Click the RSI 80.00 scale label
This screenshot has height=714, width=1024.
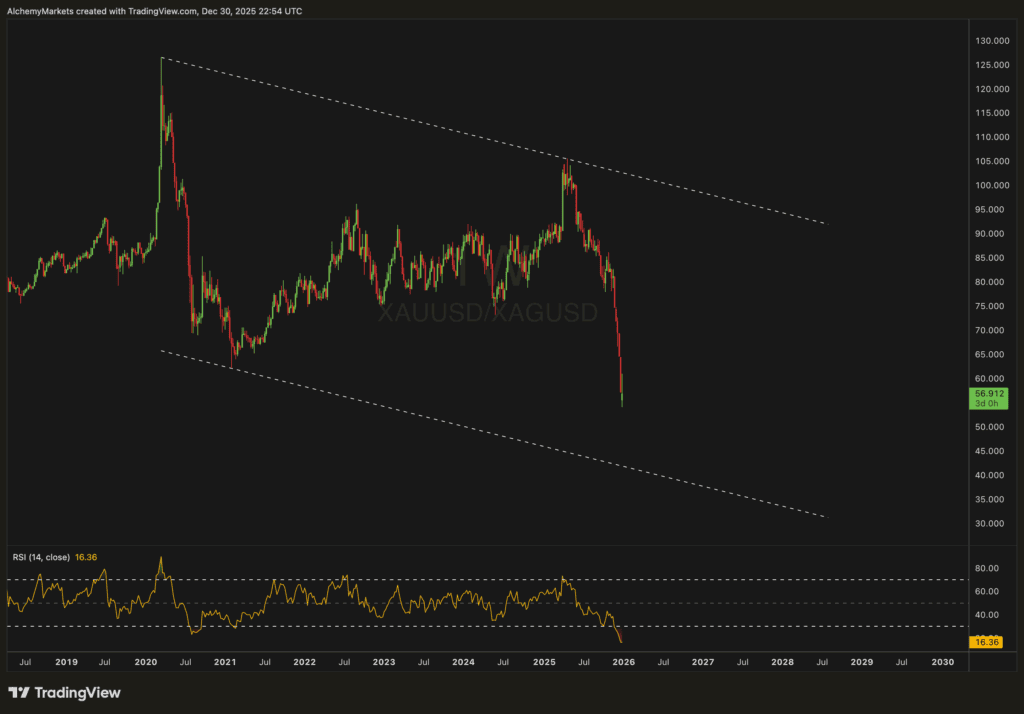[x=987, y=568]
